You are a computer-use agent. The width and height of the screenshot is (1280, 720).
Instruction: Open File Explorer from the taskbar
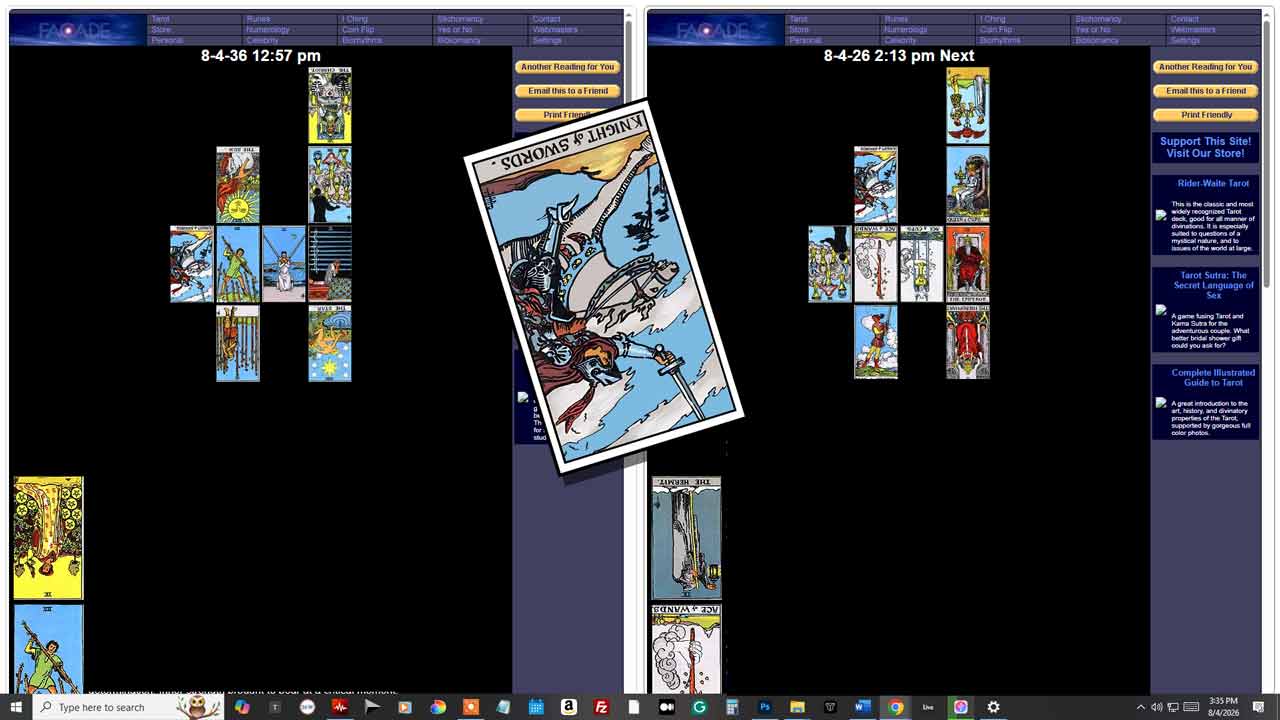pyautogui.click(x=797, y=707)
